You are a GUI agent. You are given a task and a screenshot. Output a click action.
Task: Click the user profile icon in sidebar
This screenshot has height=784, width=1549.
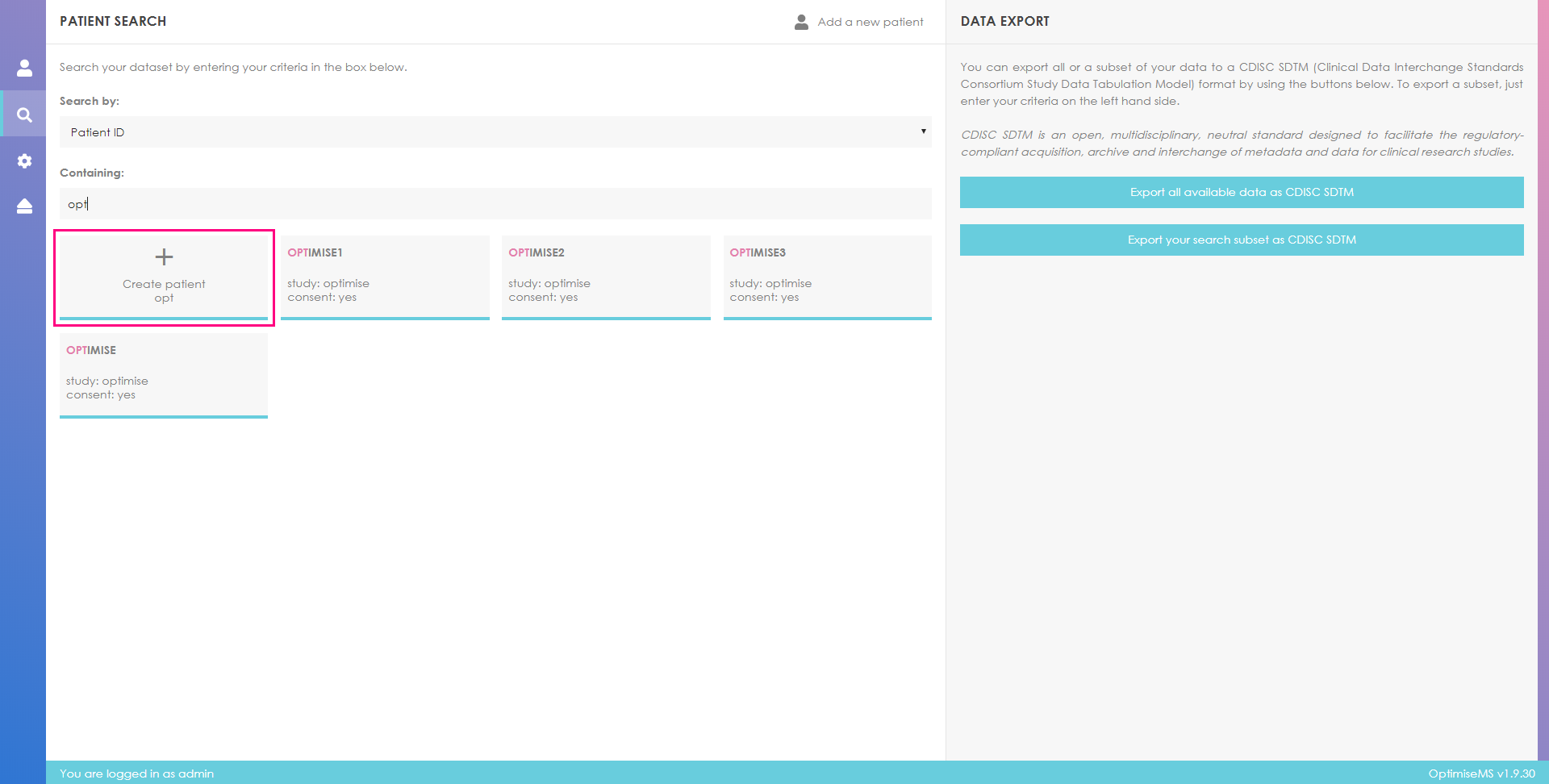point(24,68)
